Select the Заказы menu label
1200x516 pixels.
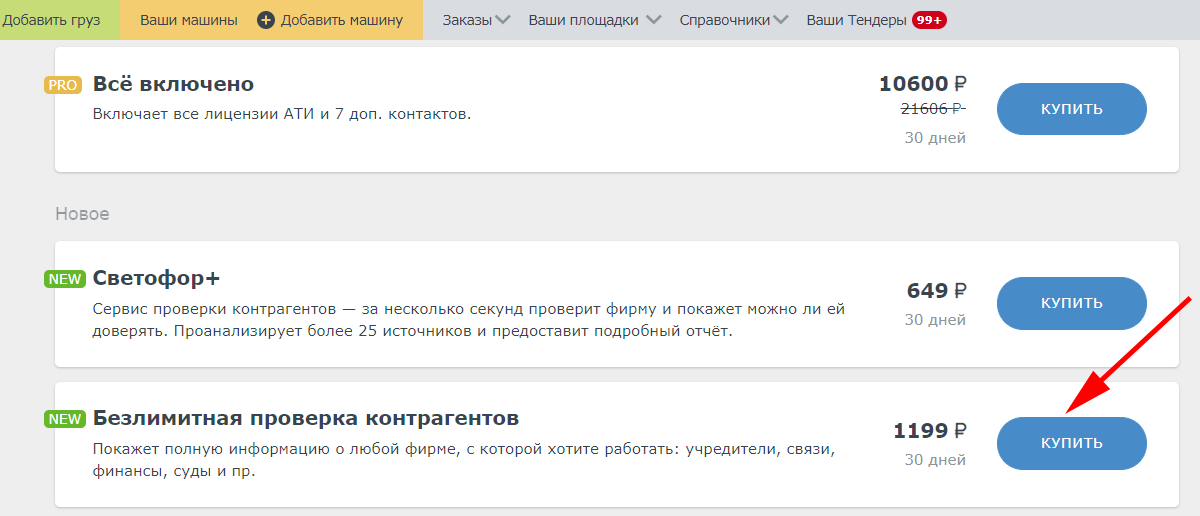point(467,20)
